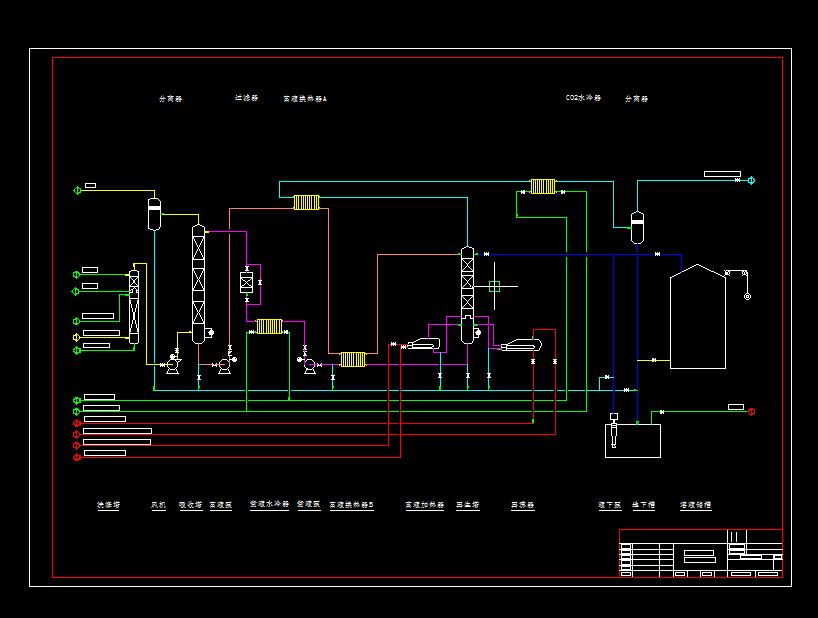Click the red flow arrow at far right
The height and width of the screenshot is (618, 818).
pos(752,411)
